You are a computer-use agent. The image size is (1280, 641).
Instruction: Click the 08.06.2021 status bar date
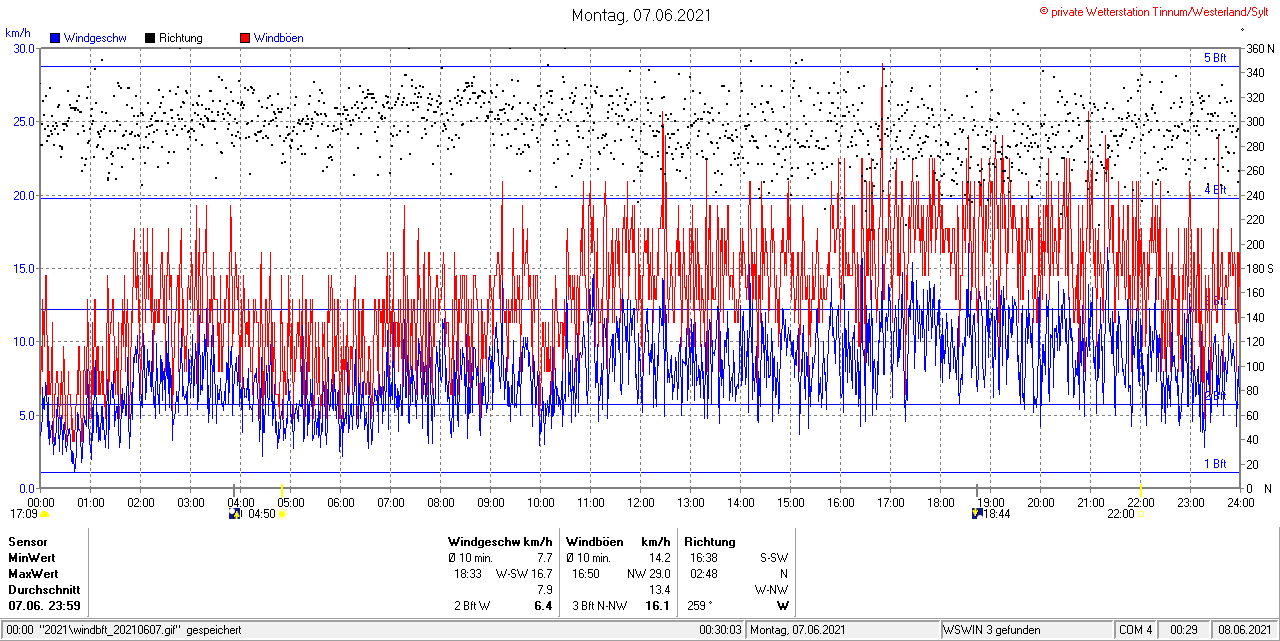point(1244,630)
